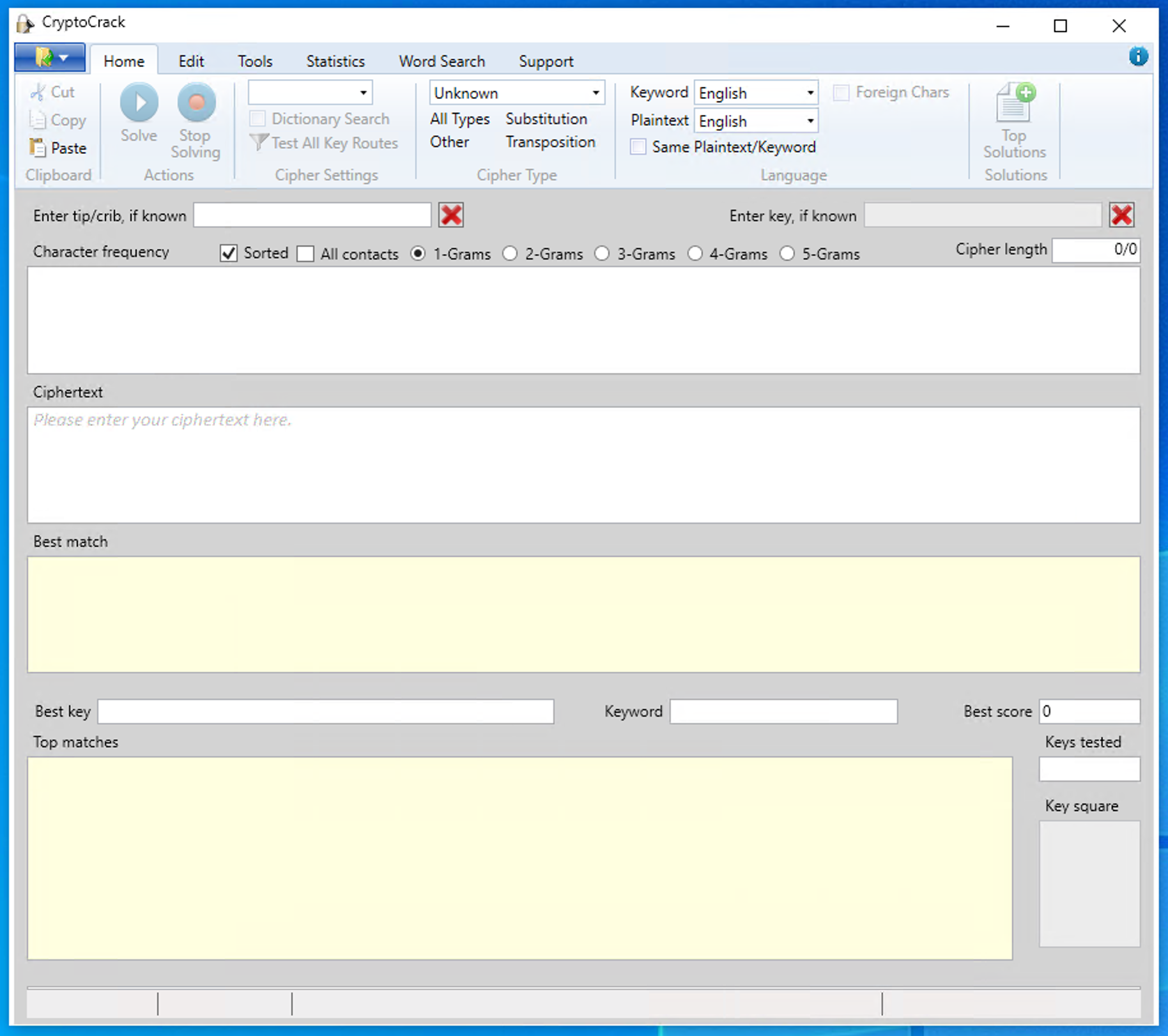1168x1036 pixels.
Task: Open the Word Search tab
Action: pyautogui.click(x=442, y=61)
